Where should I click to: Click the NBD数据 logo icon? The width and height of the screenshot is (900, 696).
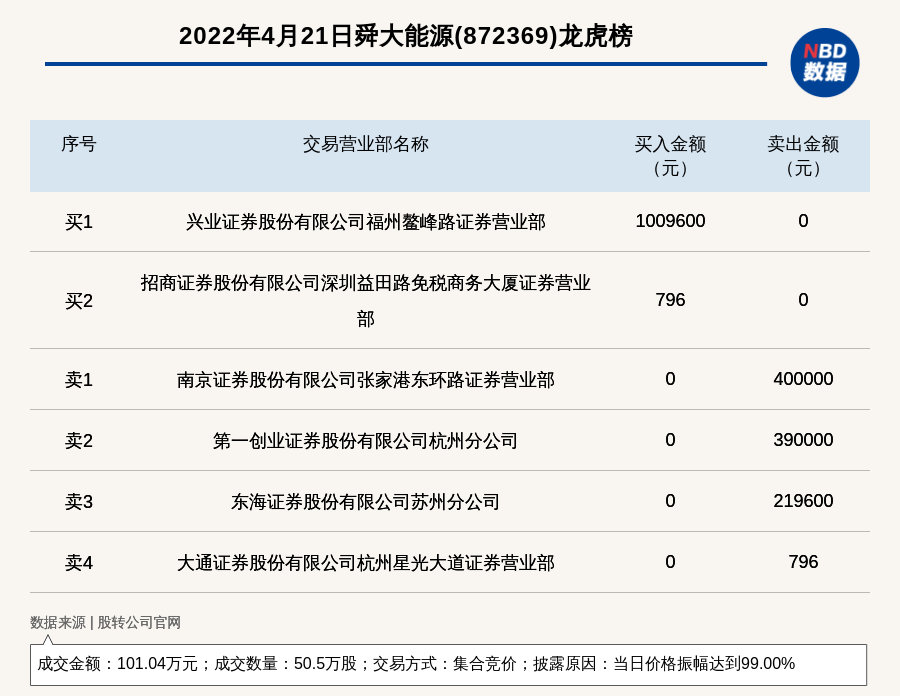[x=824, y=63]
